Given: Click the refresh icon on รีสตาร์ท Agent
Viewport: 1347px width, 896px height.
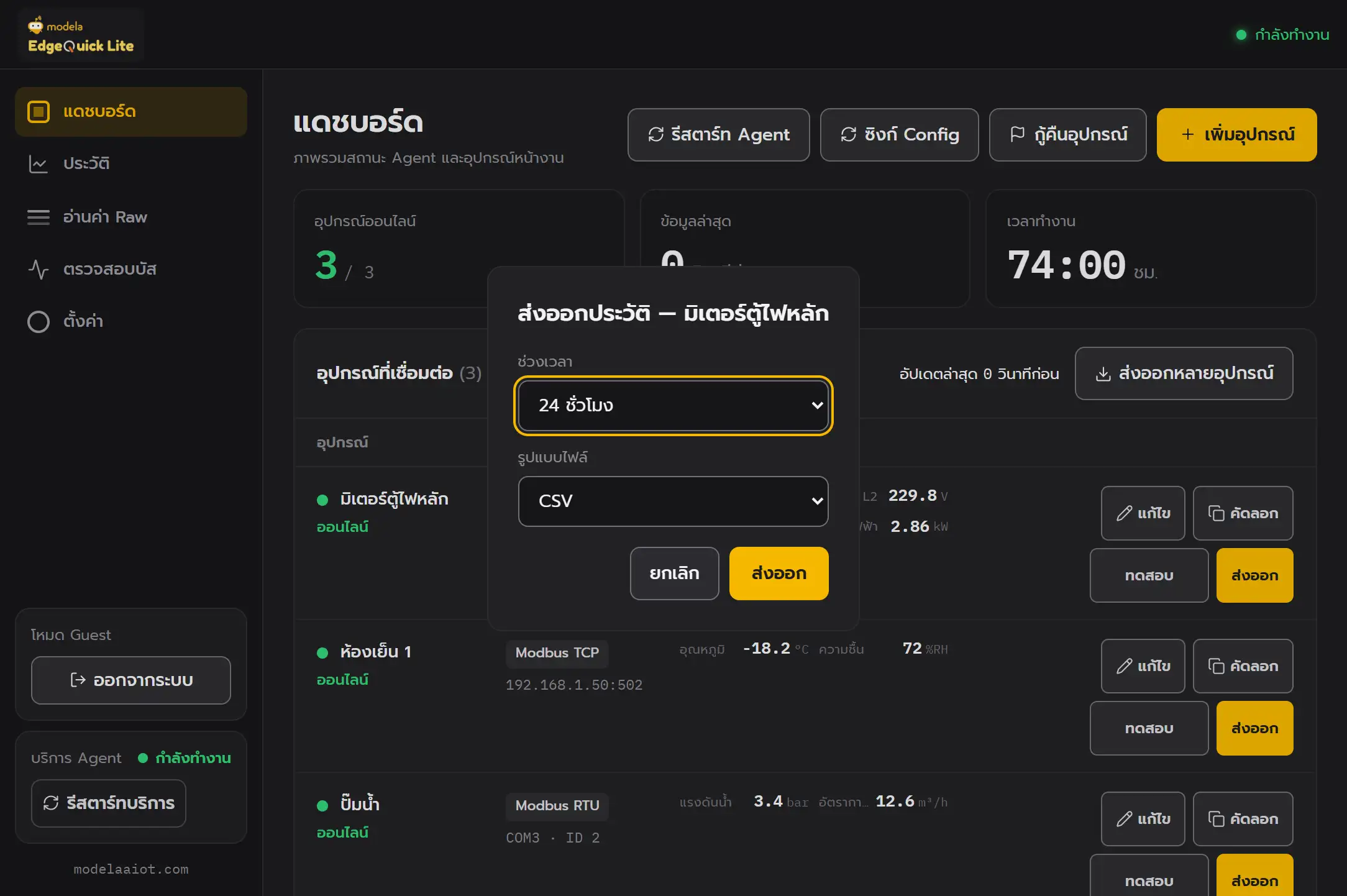Looking at the screenshot, I should click(656, 135).
